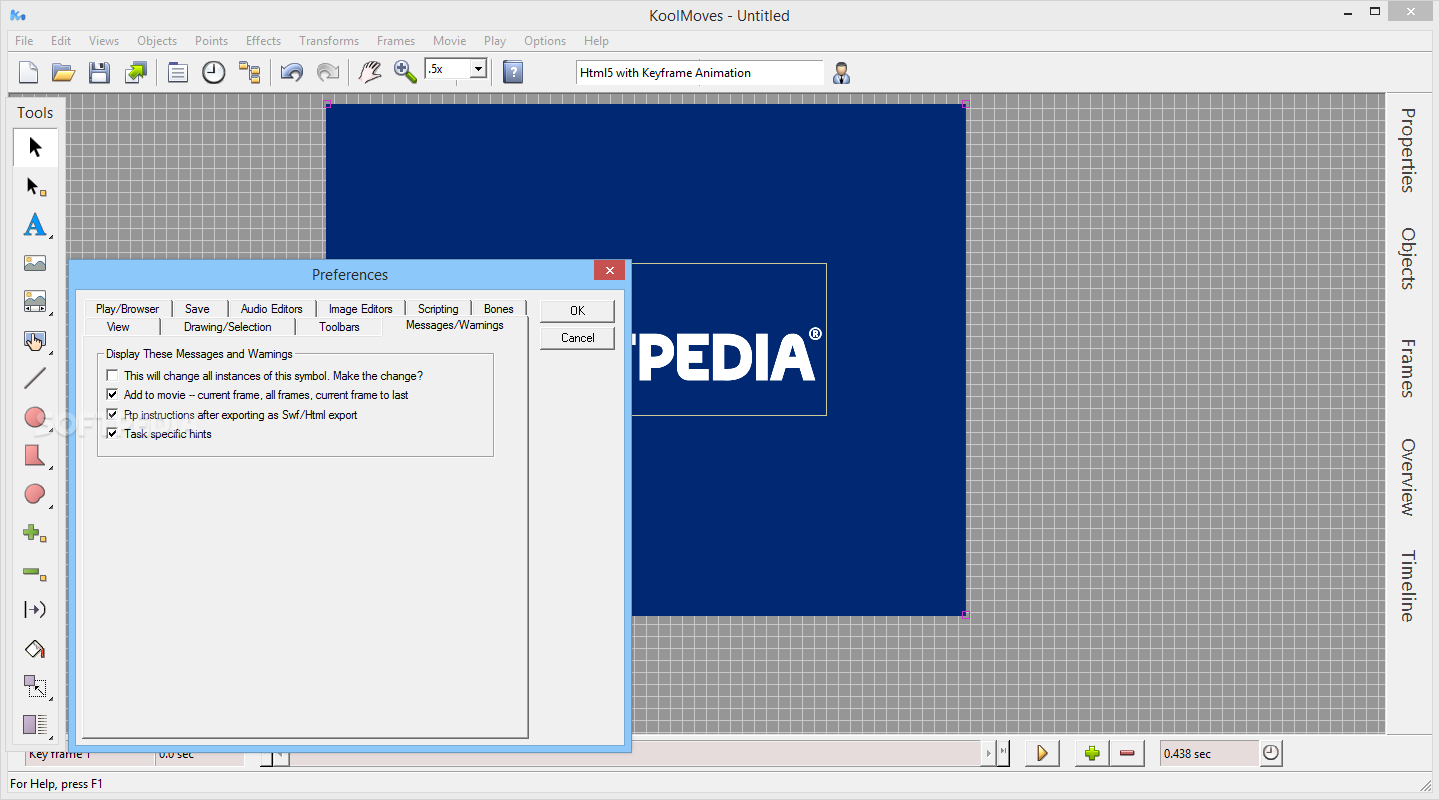
Task: Open the movie properties list icon
Action: tap(178, 72)
